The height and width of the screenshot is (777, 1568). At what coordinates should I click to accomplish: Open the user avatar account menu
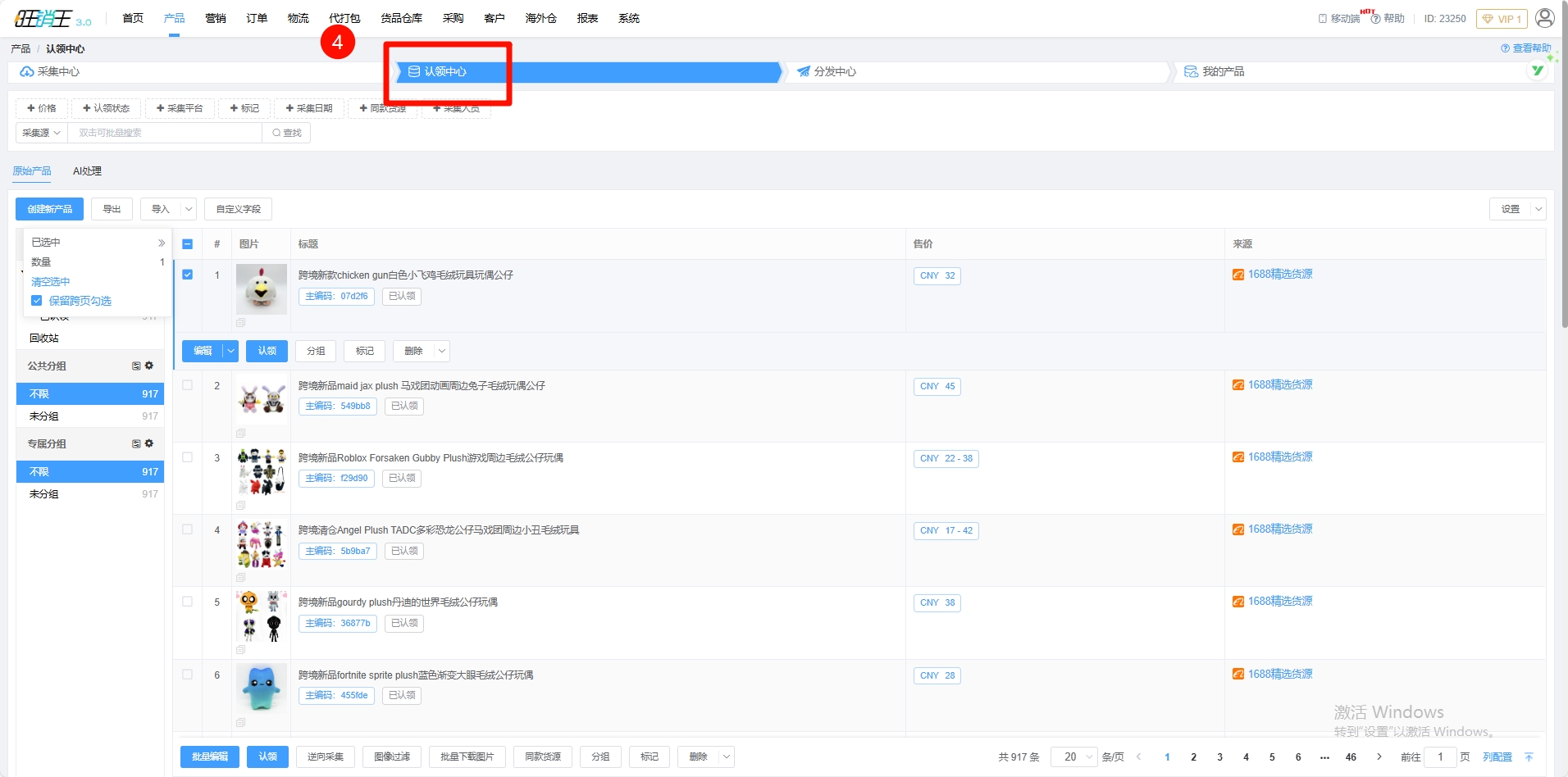[x=1544, y=18]
